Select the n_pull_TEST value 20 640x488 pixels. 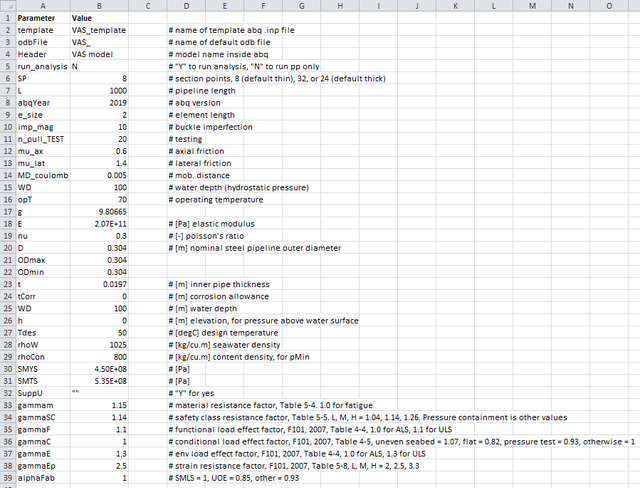pos(99,139)
